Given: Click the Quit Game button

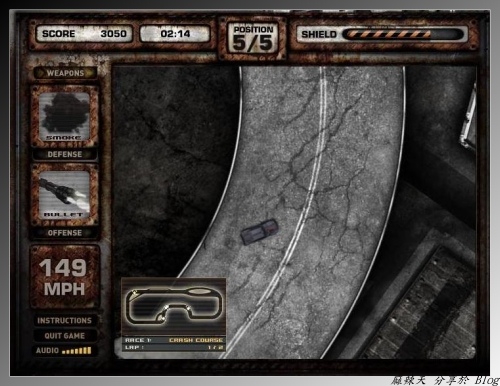Looking at the screenshot, I should [x=64, y=336].
